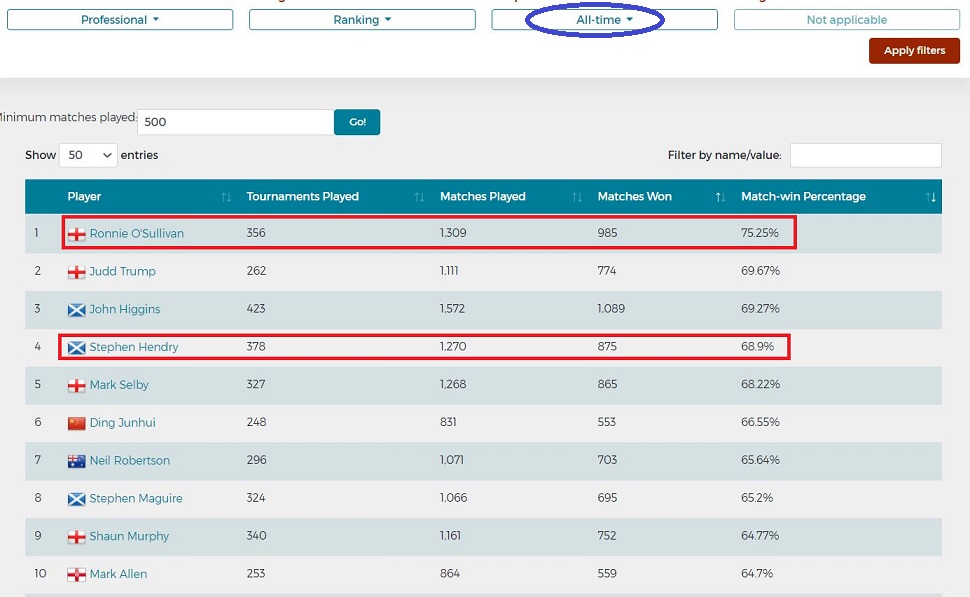Click England flag beside Judd Trump
The image size is (970, 597).
click(76, 272)
